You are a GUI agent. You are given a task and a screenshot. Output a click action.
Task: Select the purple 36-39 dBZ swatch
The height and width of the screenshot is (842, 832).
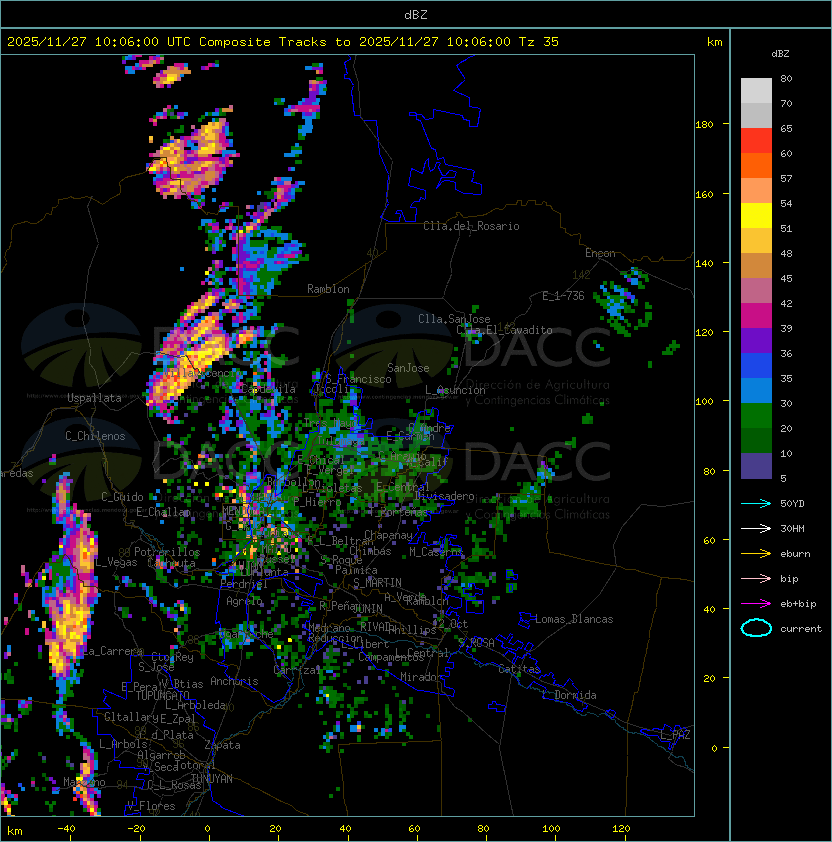(756, 340)
